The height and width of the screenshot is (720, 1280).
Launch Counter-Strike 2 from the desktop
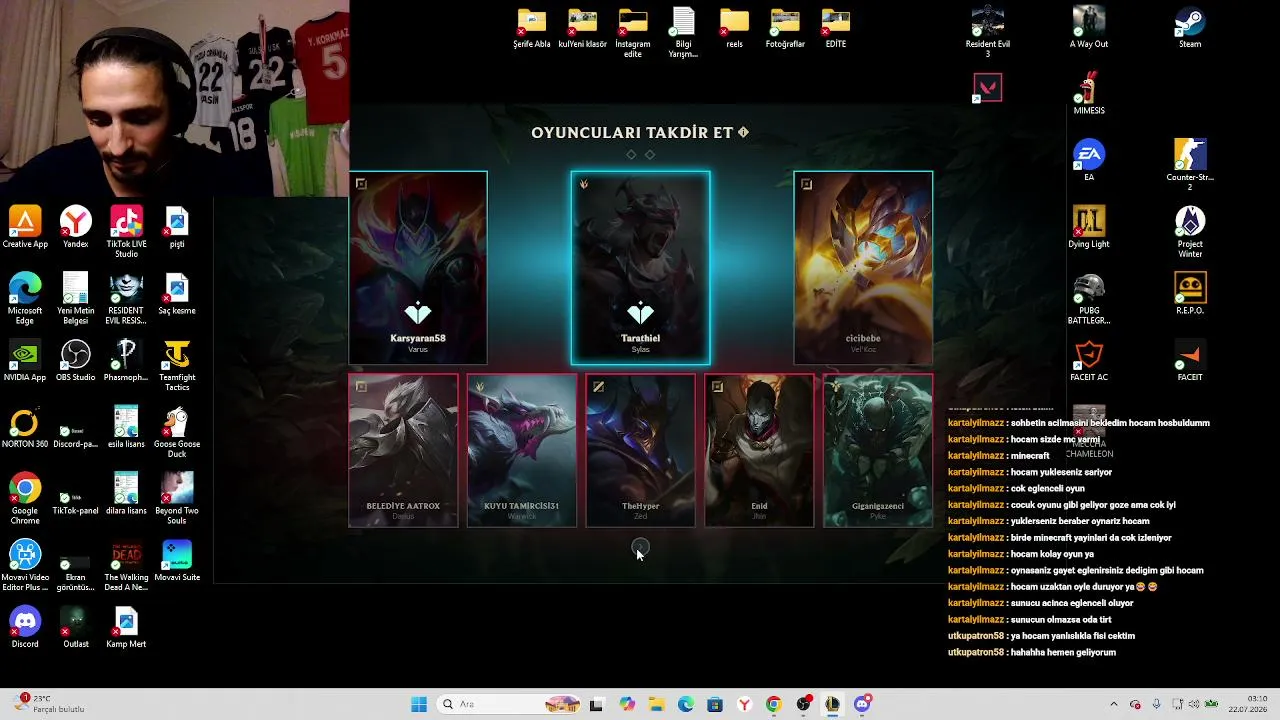tap(1190, 166)
